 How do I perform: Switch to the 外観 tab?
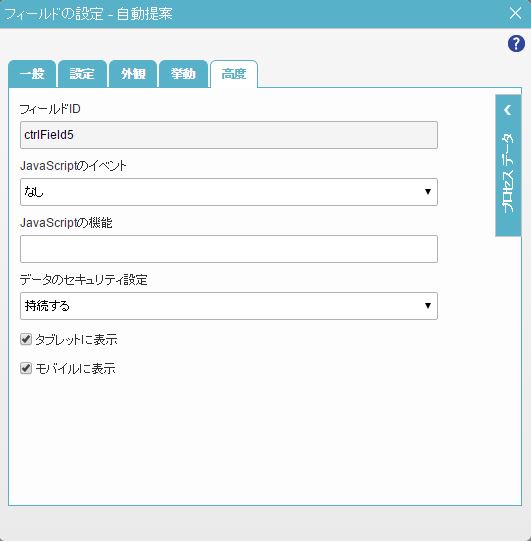pos(133,74)
